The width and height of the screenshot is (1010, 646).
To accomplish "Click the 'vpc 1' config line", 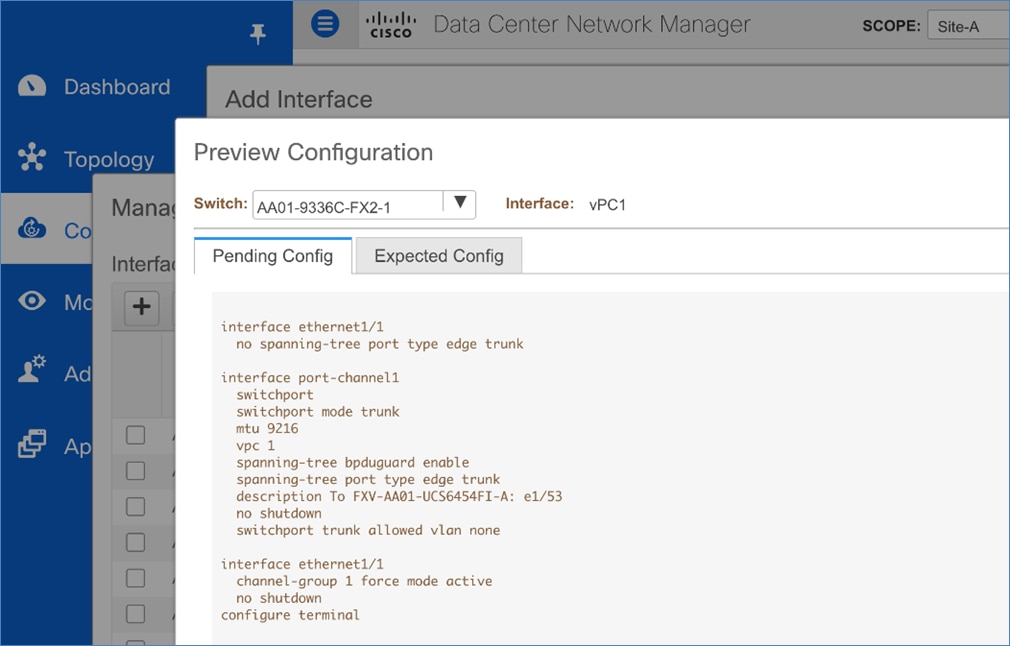I will [255, 446].
